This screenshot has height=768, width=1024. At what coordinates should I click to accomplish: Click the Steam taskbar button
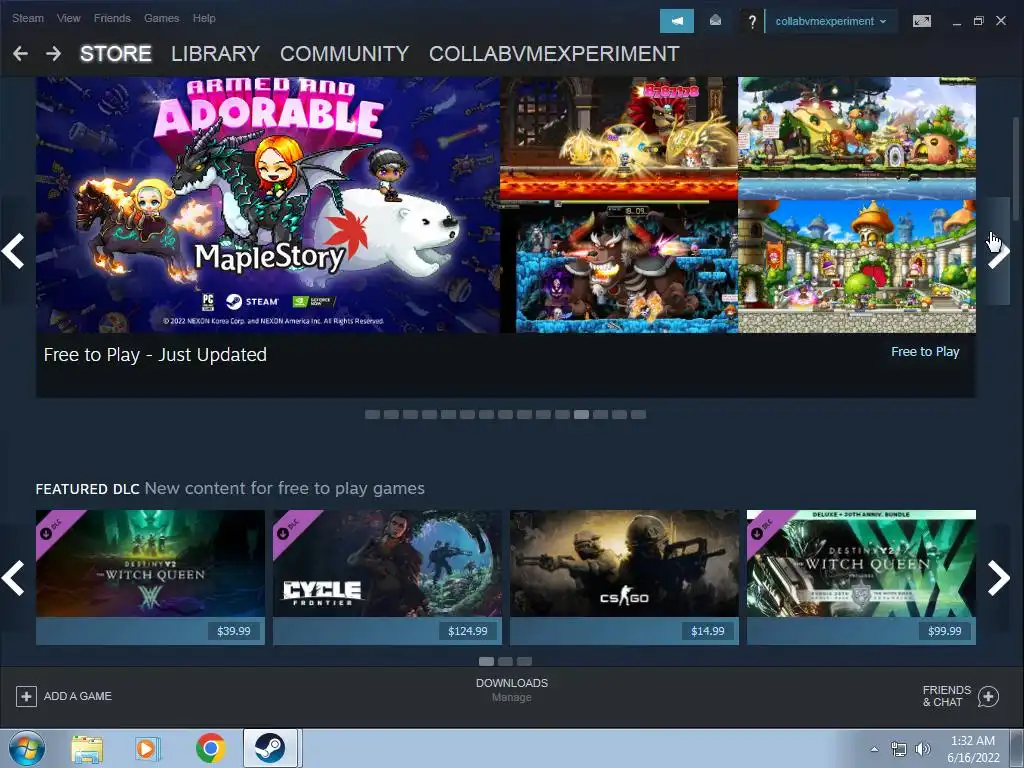pos(270,748)
